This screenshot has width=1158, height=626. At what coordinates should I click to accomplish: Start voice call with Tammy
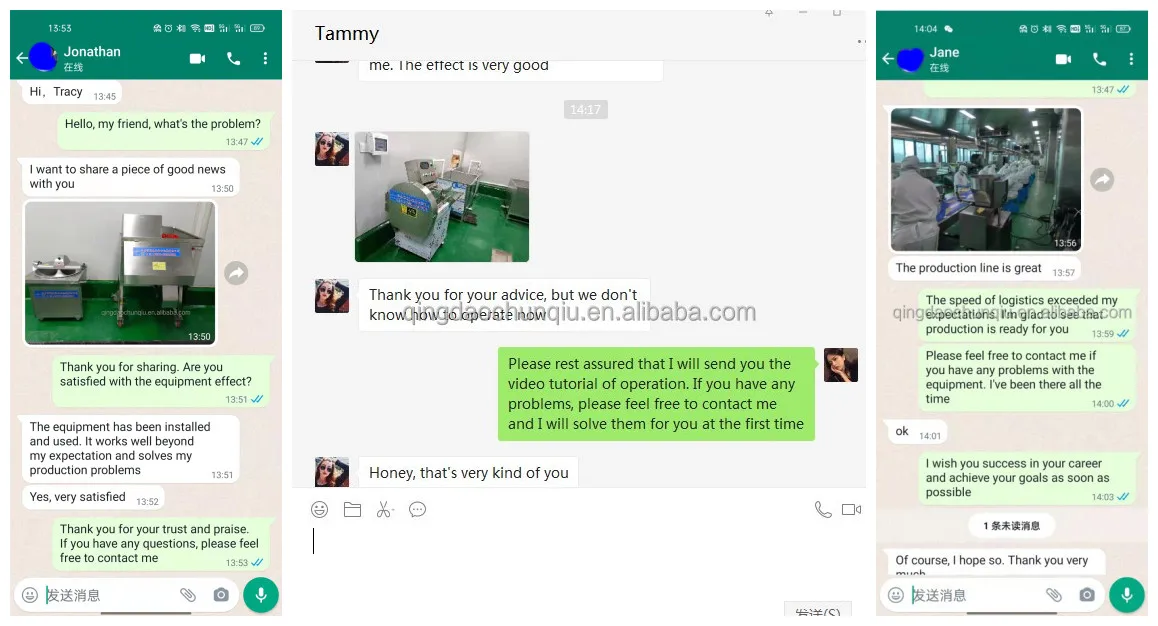click(x=823, y=509)
